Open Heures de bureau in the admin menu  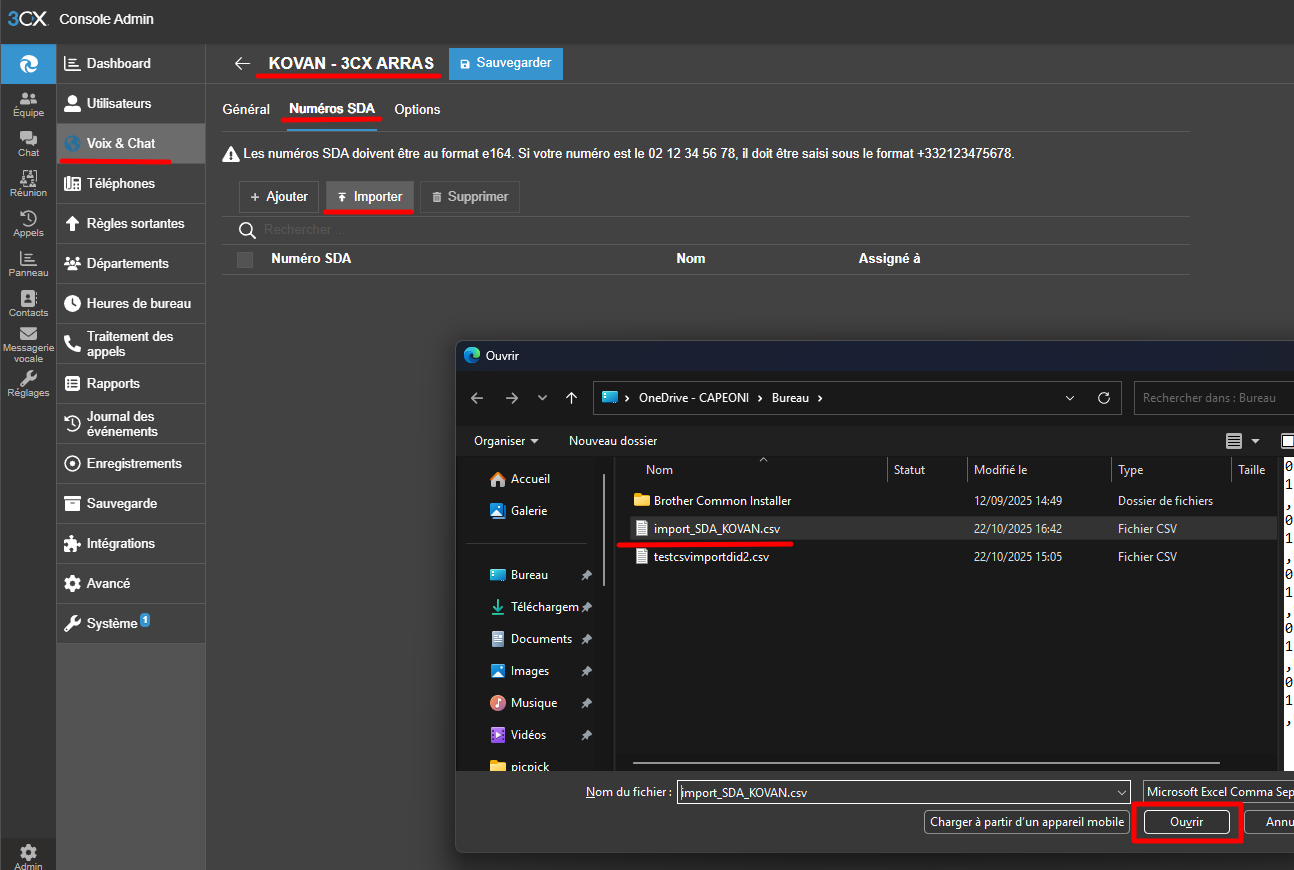(x=131, y=304)
